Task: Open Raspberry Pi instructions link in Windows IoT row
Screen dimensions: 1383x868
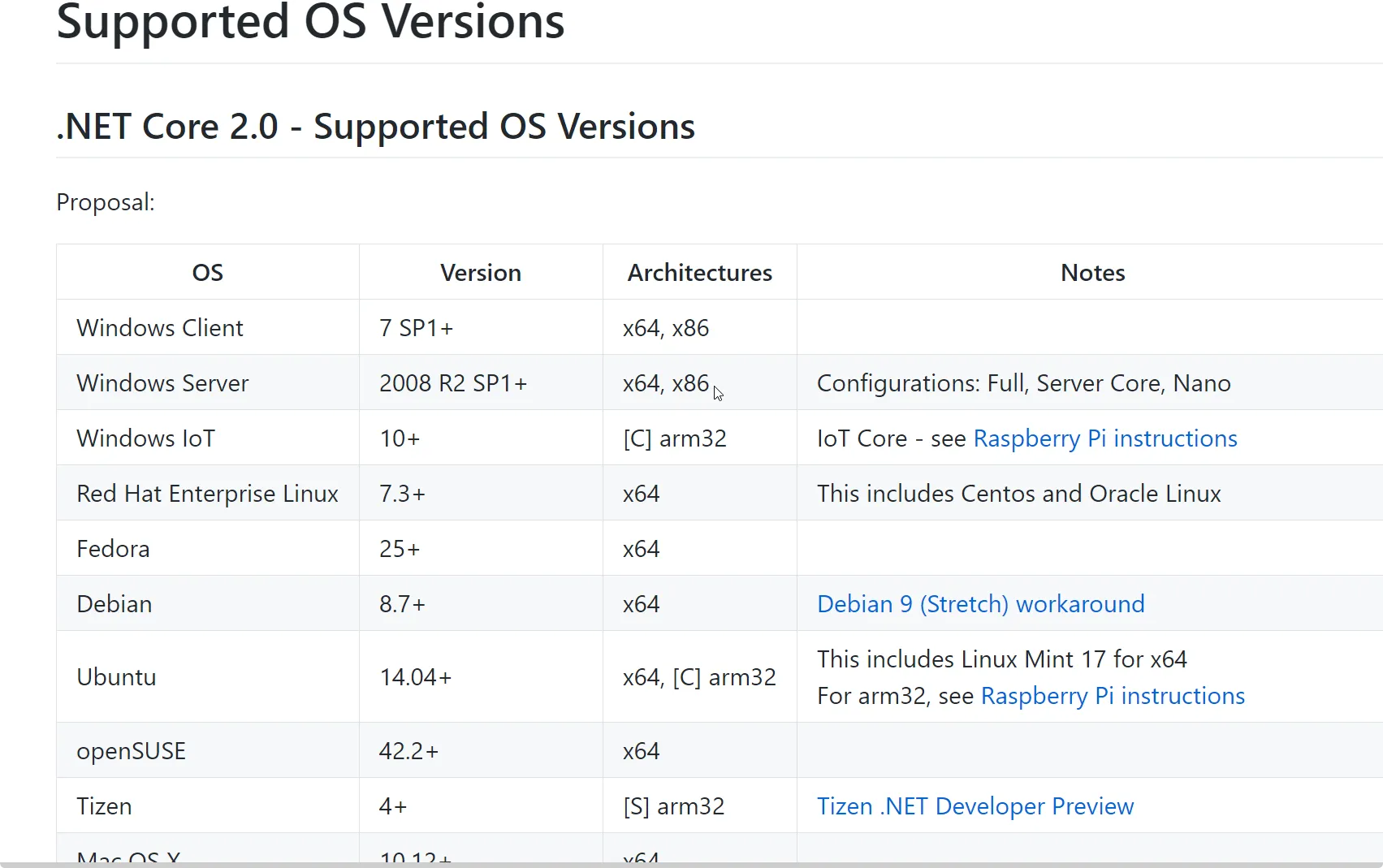Action: coord(1104,438)
